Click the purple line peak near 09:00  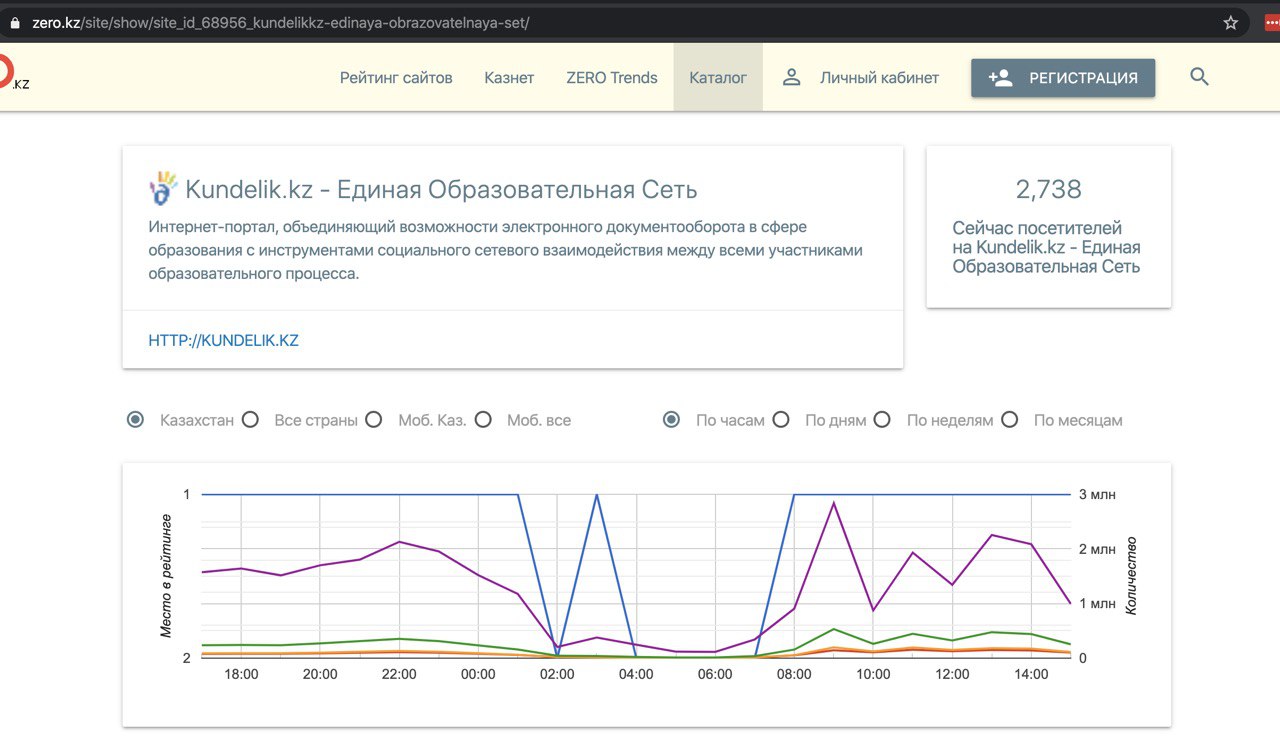(833, 503)
